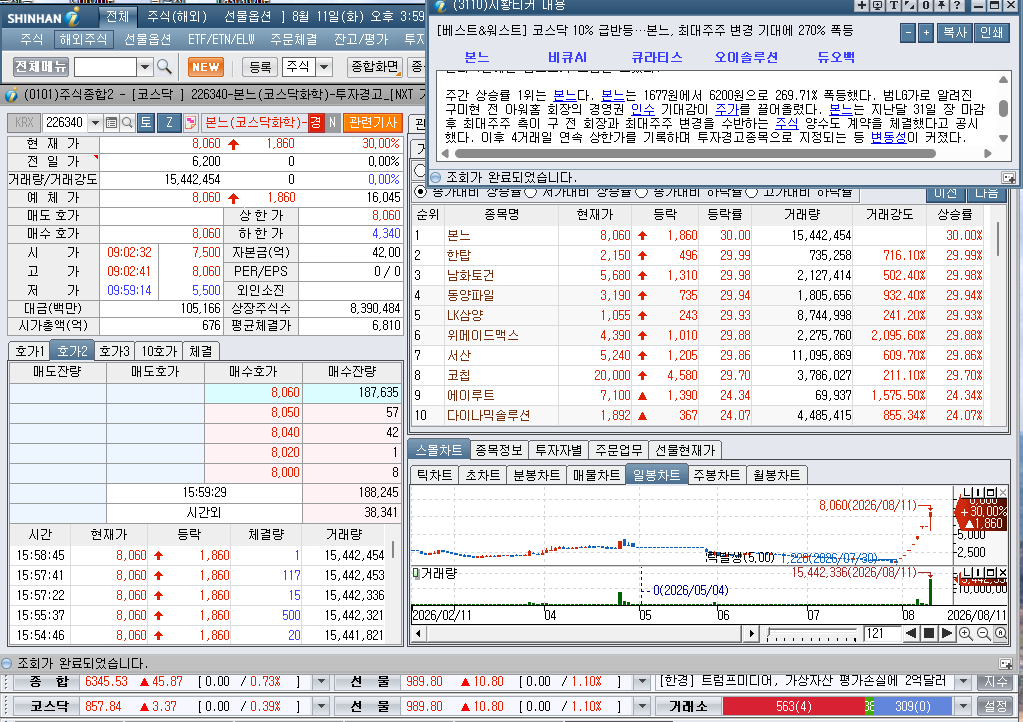The image size is (1023, 722).
Task: Open help with the question mark icon
Action: (x=957, y=5)
